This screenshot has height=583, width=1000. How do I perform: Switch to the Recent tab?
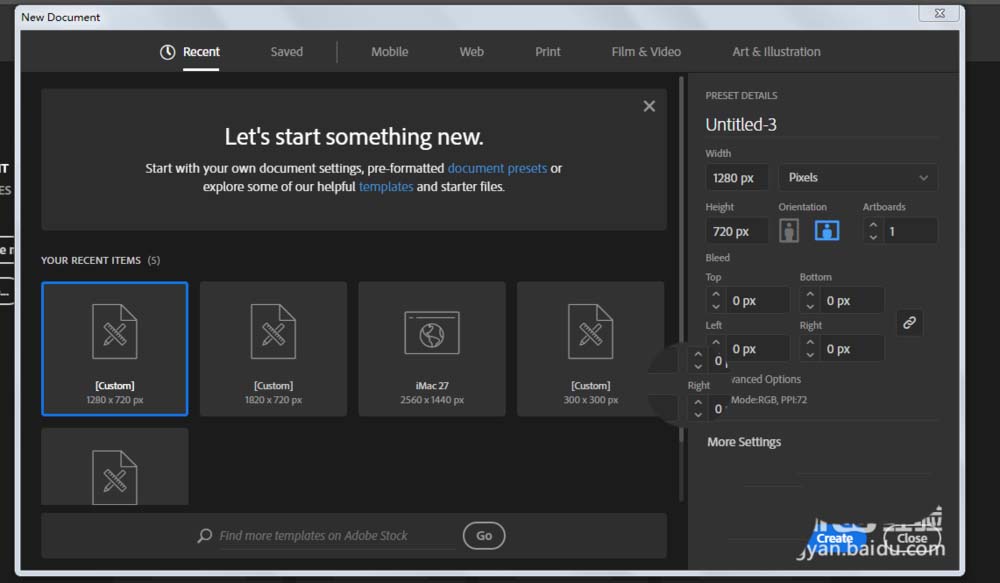[201, 52]
